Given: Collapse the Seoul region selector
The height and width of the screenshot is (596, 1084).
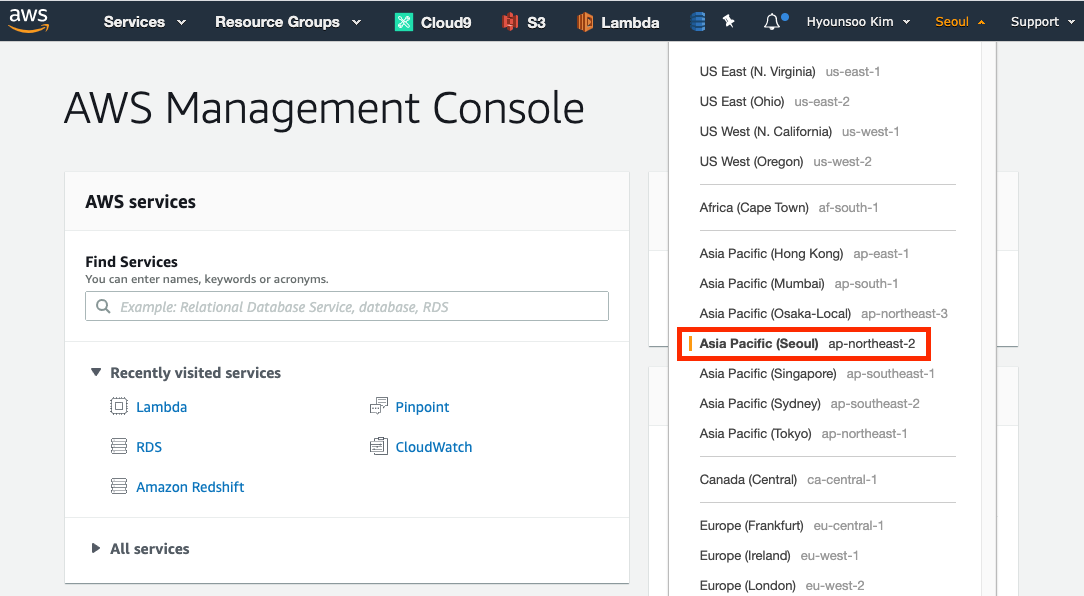Looking at the screenshot, I should point(960,22).
